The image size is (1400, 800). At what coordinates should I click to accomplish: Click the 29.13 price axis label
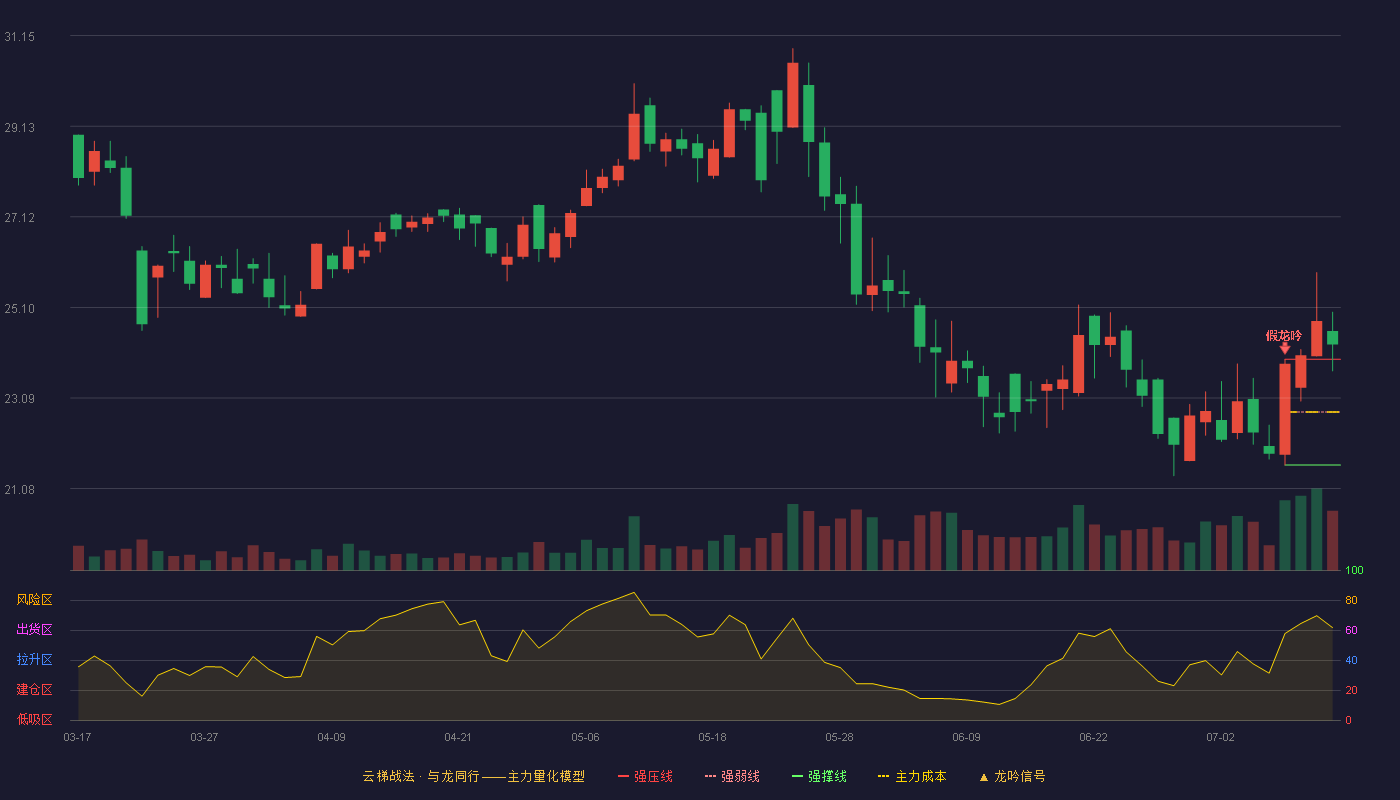coord(19,128)
